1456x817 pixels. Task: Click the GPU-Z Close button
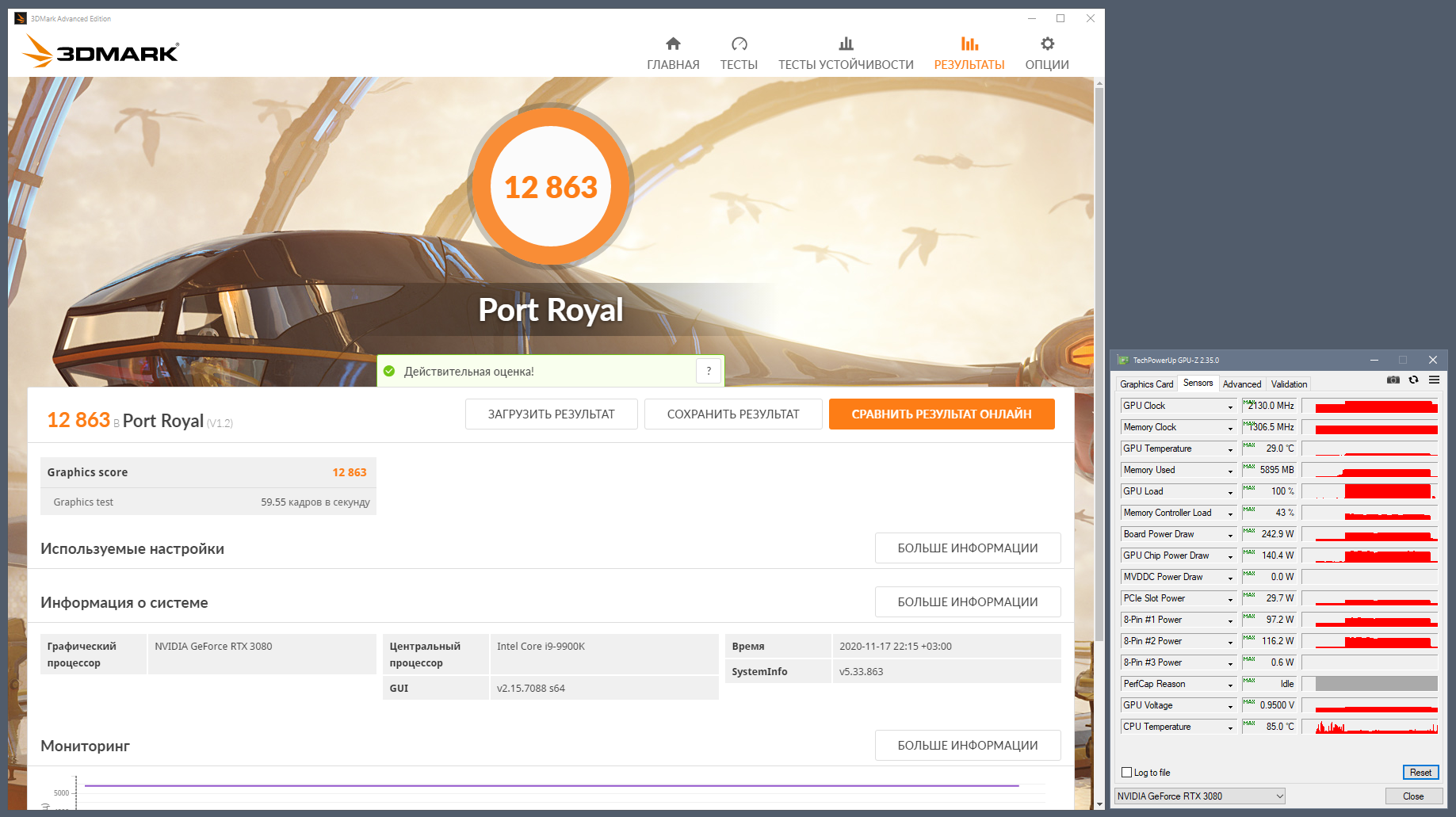tap(1413, 796)
